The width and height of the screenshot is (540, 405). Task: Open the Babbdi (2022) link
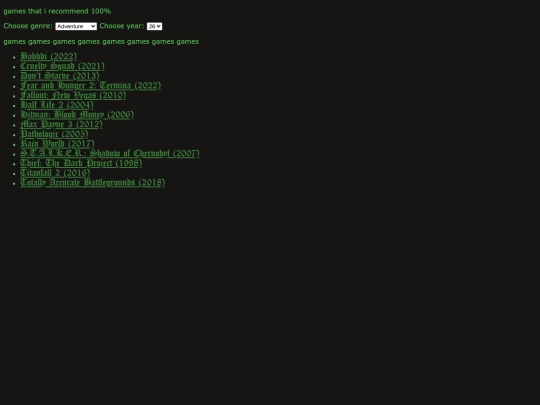tap(49, 56)
